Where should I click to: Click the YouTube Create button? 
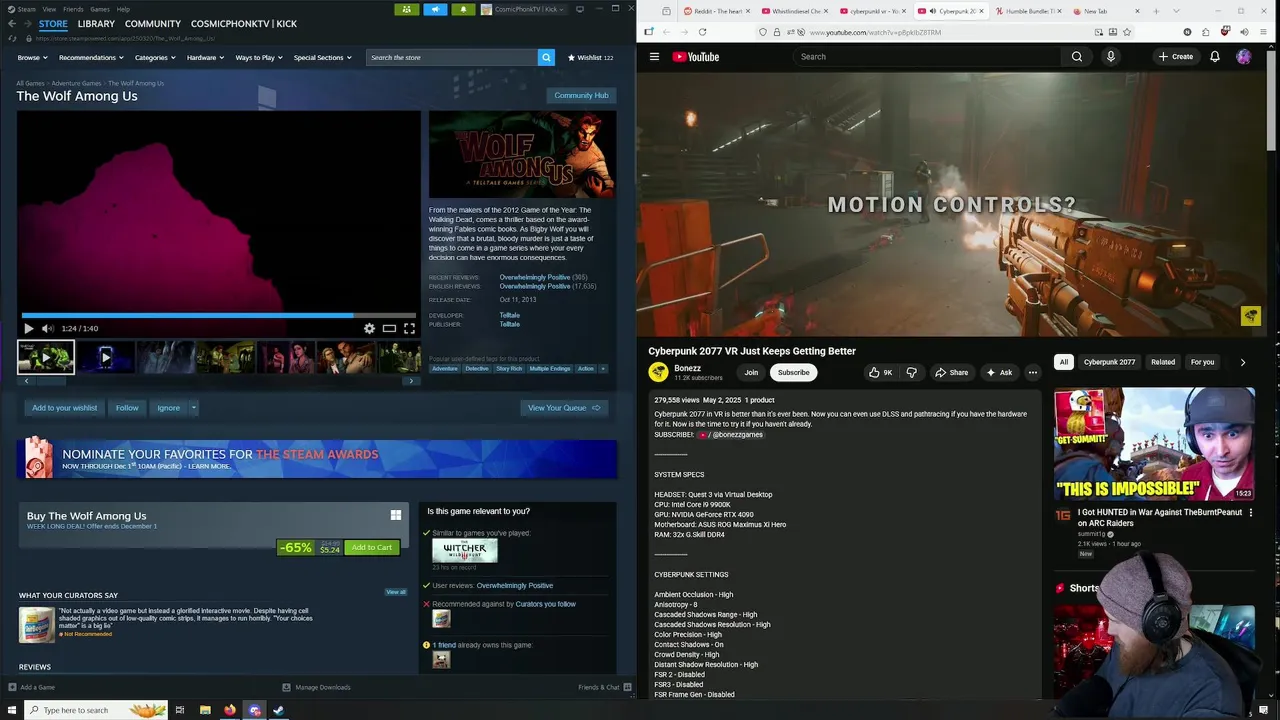point(1176,57)
